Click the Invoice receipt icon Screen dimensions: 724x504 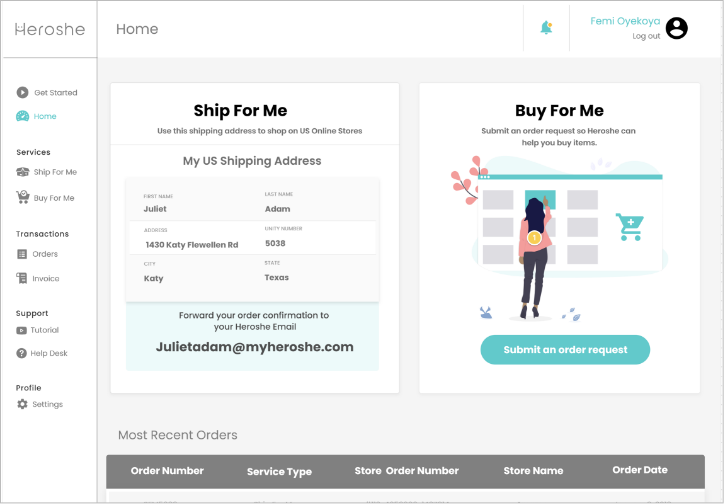coord(22,278)
